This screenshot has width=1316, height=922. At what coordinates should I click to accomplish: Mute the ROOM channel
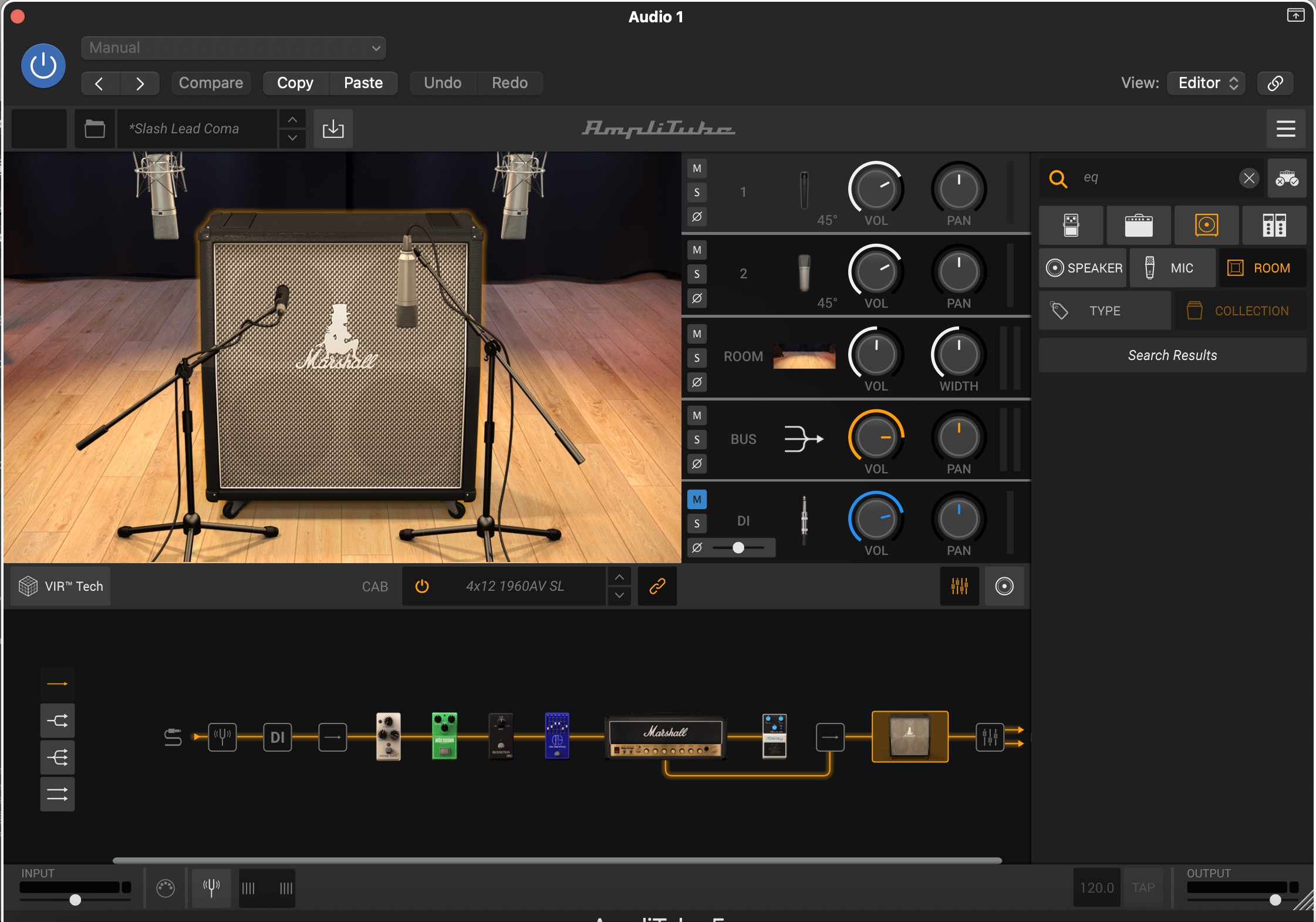[697, 334]
